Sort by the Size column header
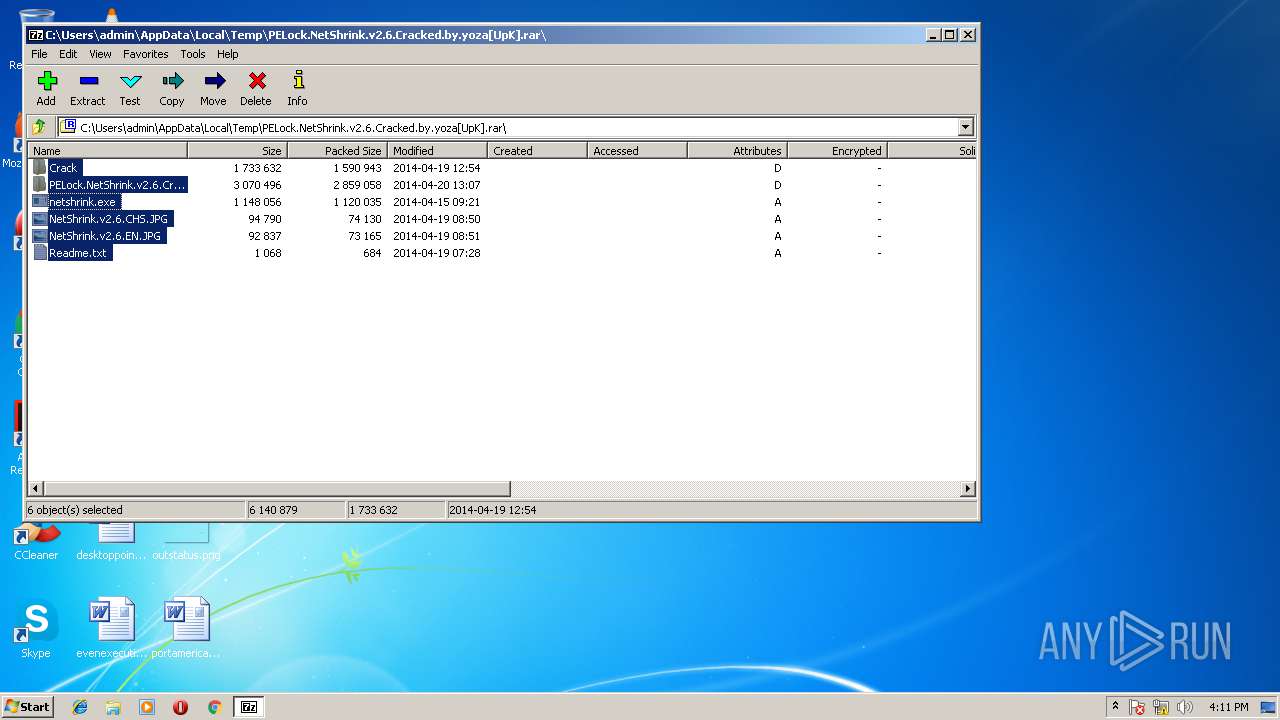 237,151
